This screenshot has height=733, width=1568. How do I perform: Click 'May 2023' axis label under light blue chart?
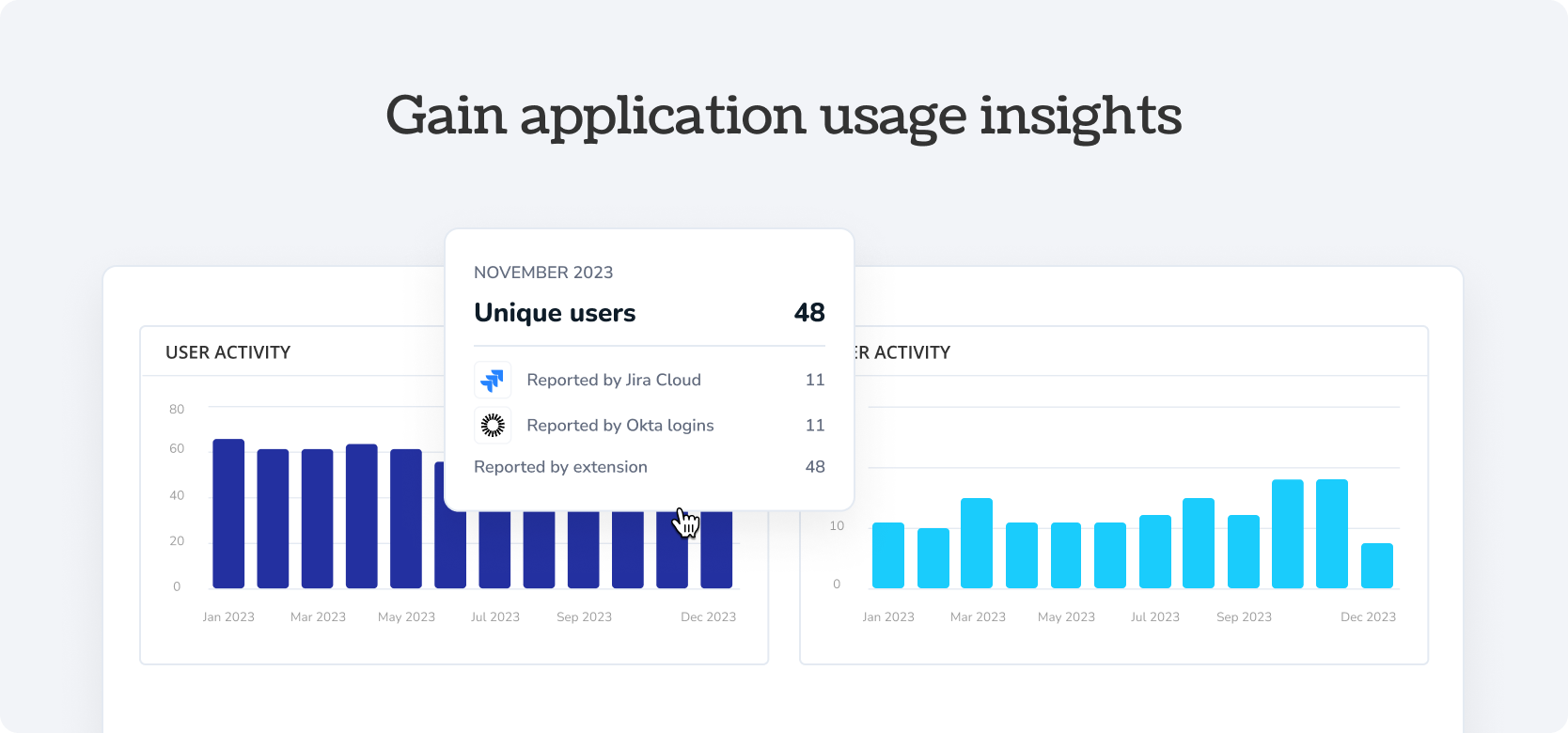1066,617
